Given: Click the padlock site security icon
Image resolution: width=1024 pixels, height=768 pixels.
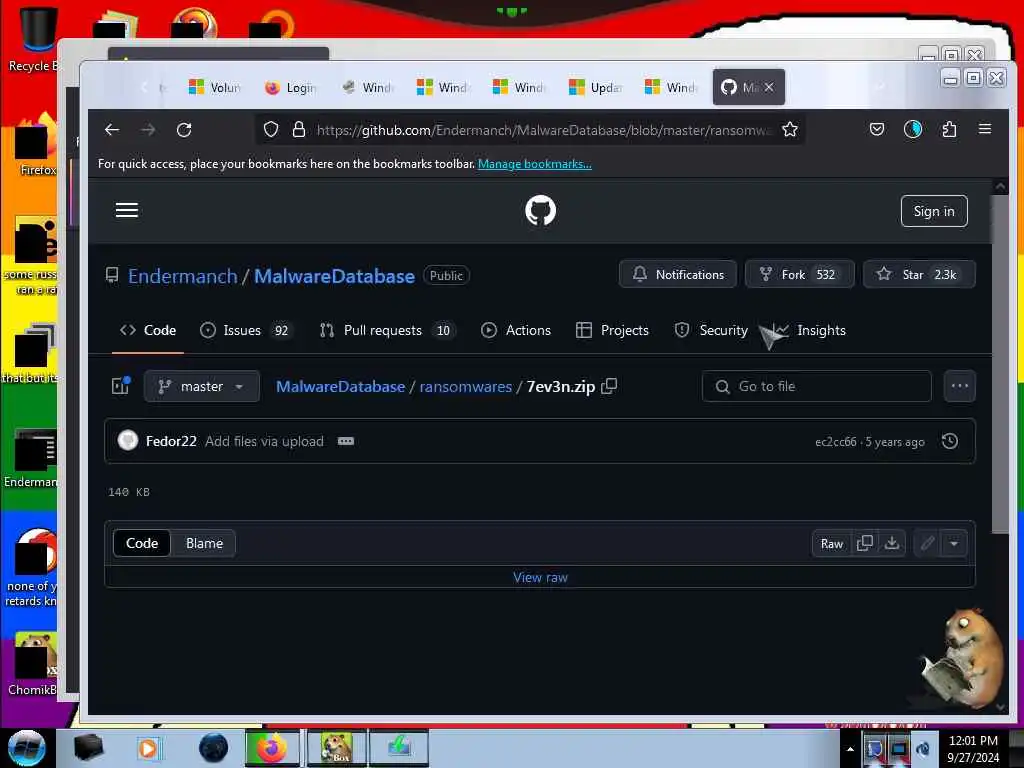Looking at the screenshot, I should (x=299, y=129).
